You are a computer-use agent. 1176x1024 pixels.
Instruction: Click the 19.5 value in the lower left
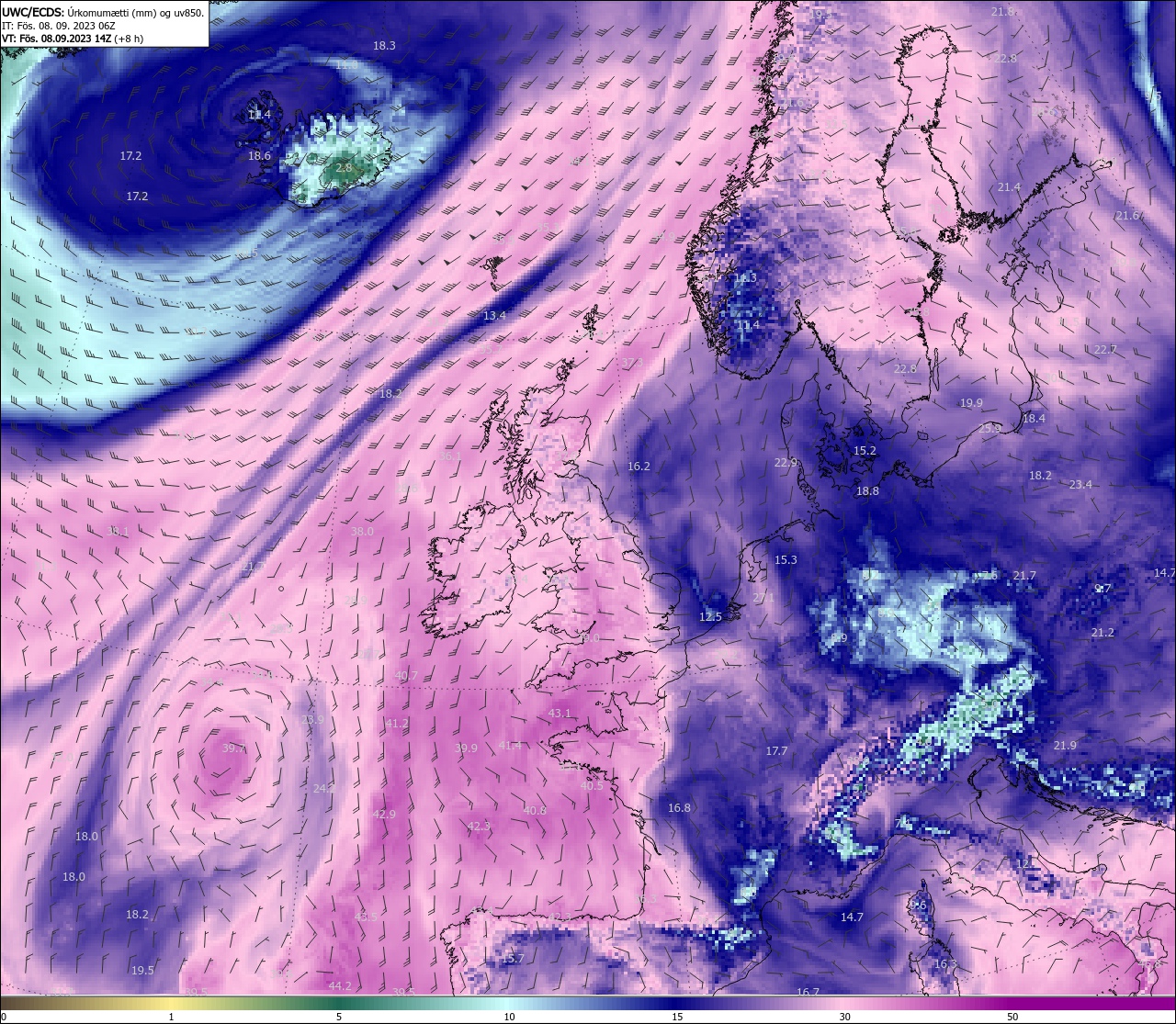(x=142, y=970)
